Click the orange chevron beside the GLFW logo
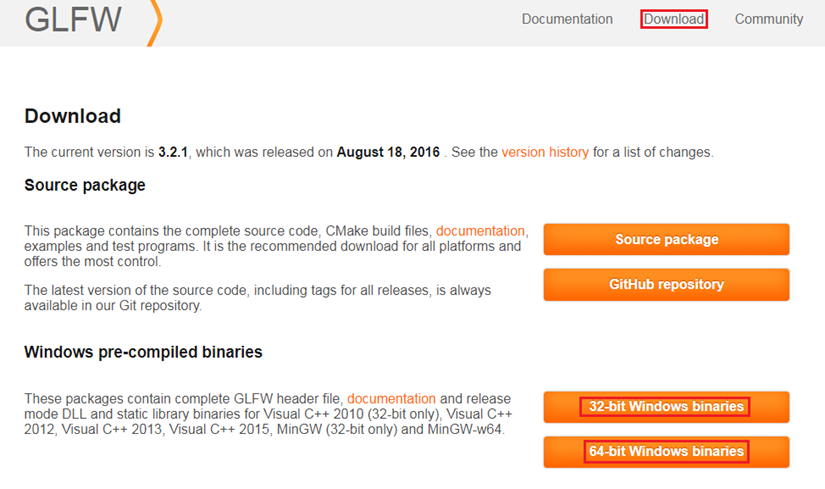The image size is (825, 489). [155, 23]
